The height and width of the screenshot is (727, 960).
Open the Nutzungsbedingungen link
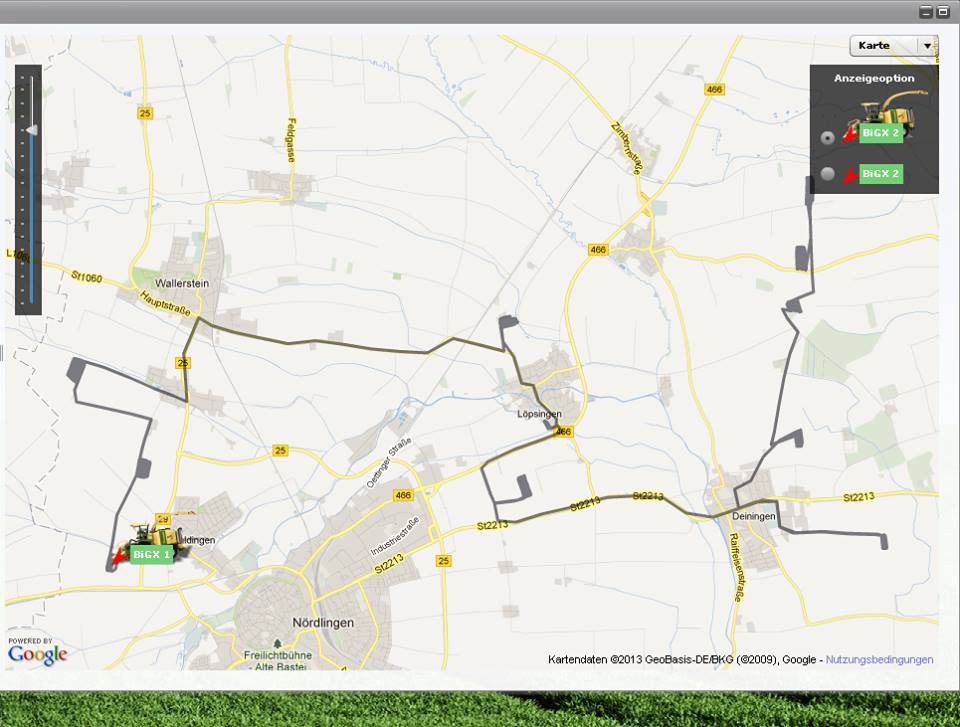(x=879, y=660)
